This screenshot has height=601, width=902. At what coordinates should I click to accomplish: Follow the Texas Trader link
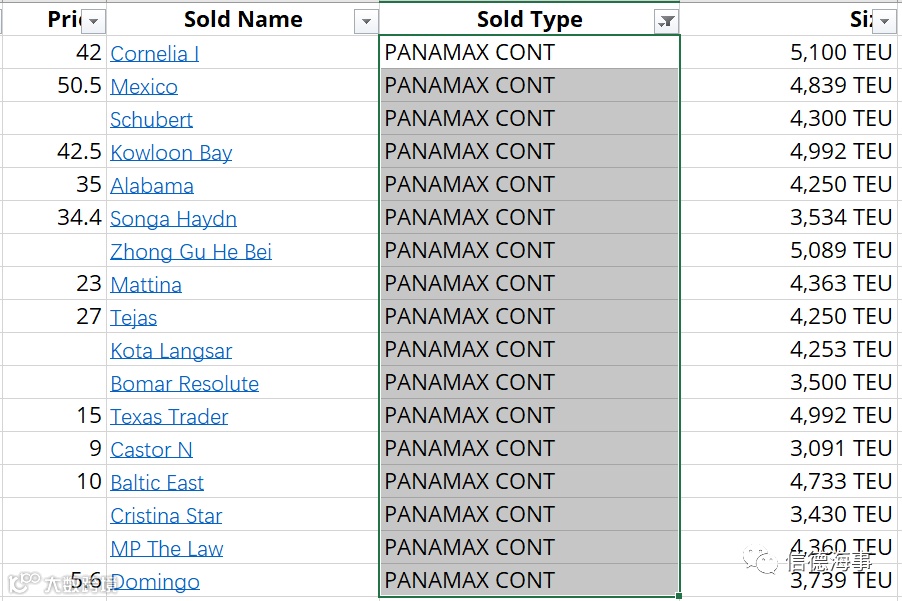(169, 417)
